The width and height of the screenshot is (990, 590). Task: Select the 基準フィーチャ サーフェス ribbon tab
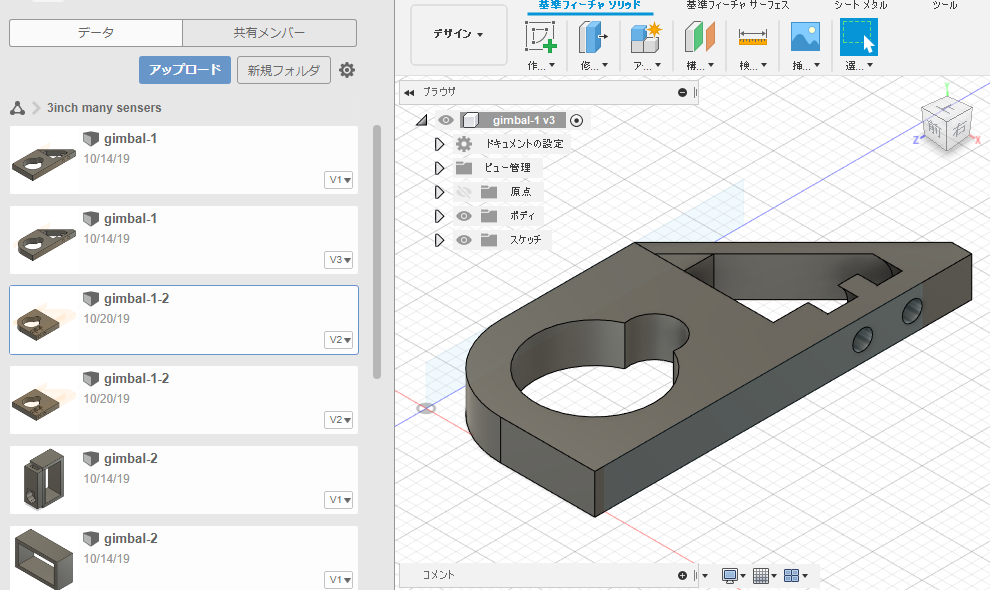738,6
